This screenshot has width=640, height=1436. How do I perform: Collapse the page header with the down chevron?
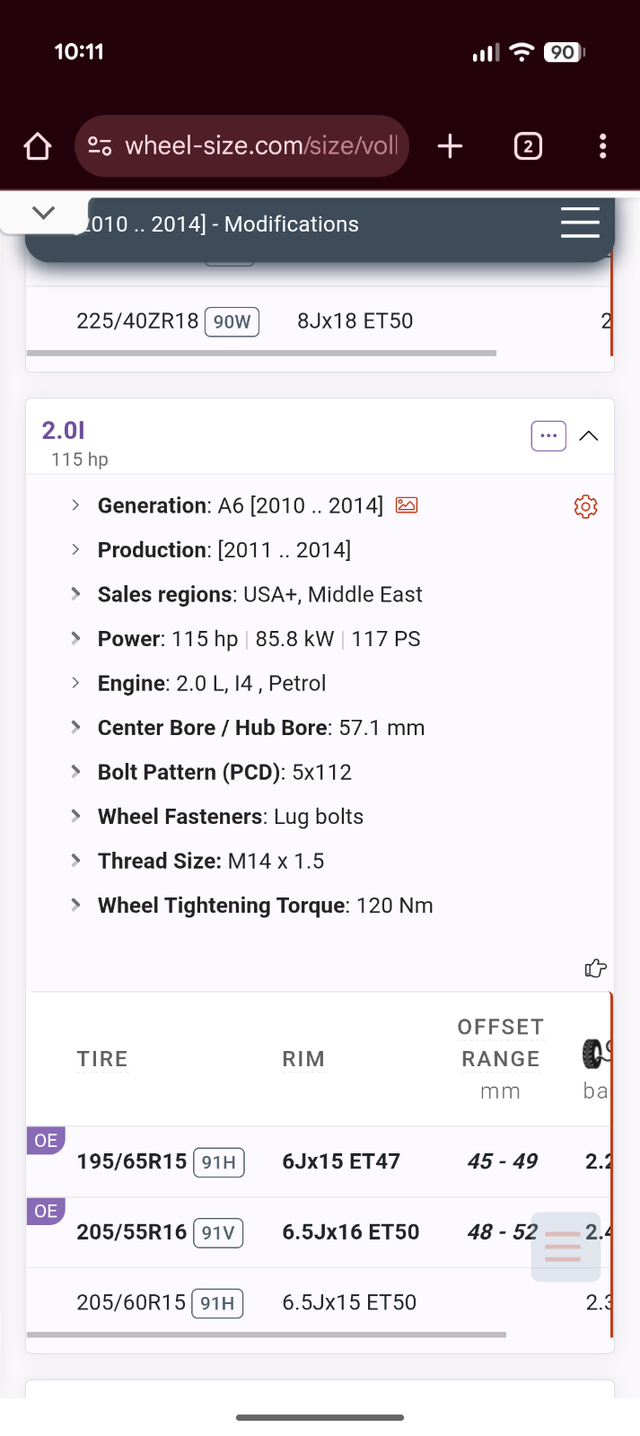click(x=43, y=212)
